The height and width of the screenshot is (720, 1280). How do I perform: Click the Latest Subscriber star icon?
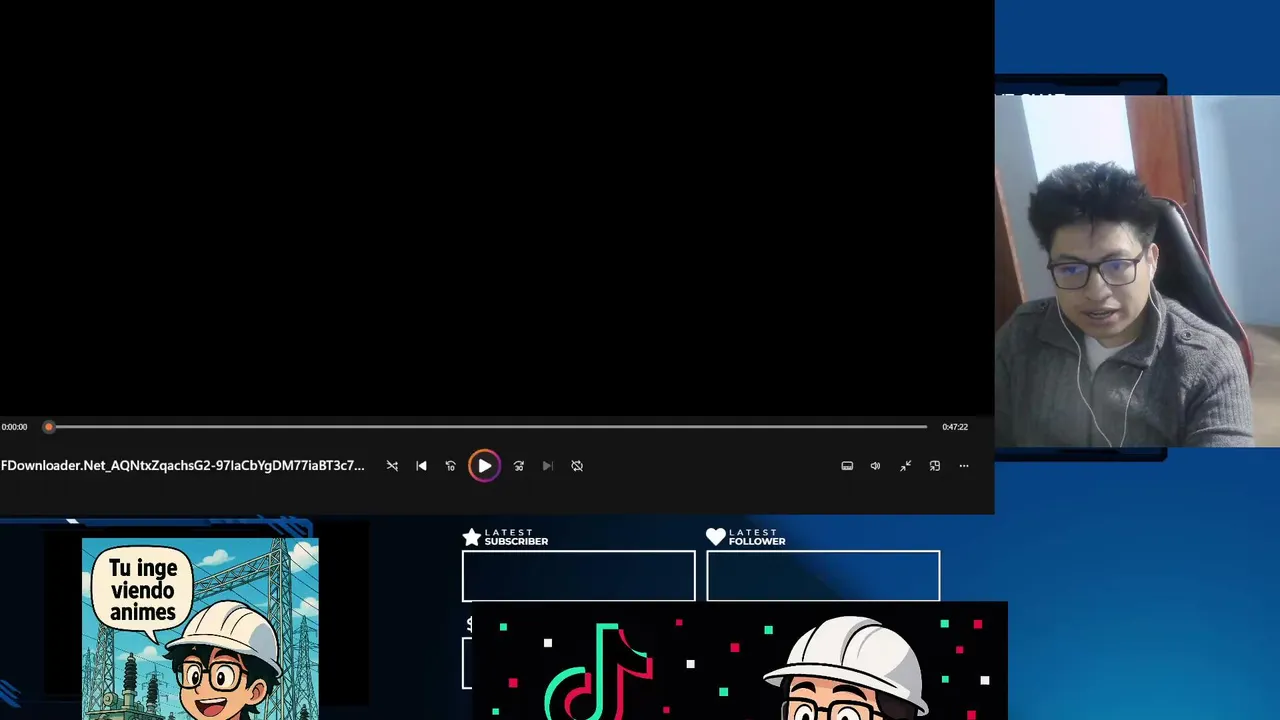[x=472, y=537]
